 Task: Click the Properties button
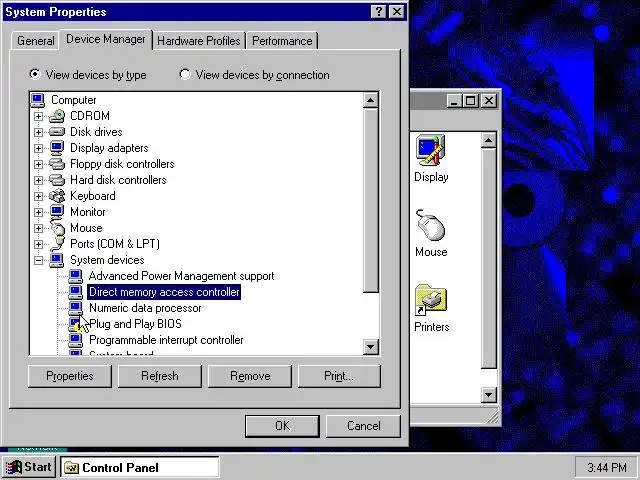click(70, 376)
